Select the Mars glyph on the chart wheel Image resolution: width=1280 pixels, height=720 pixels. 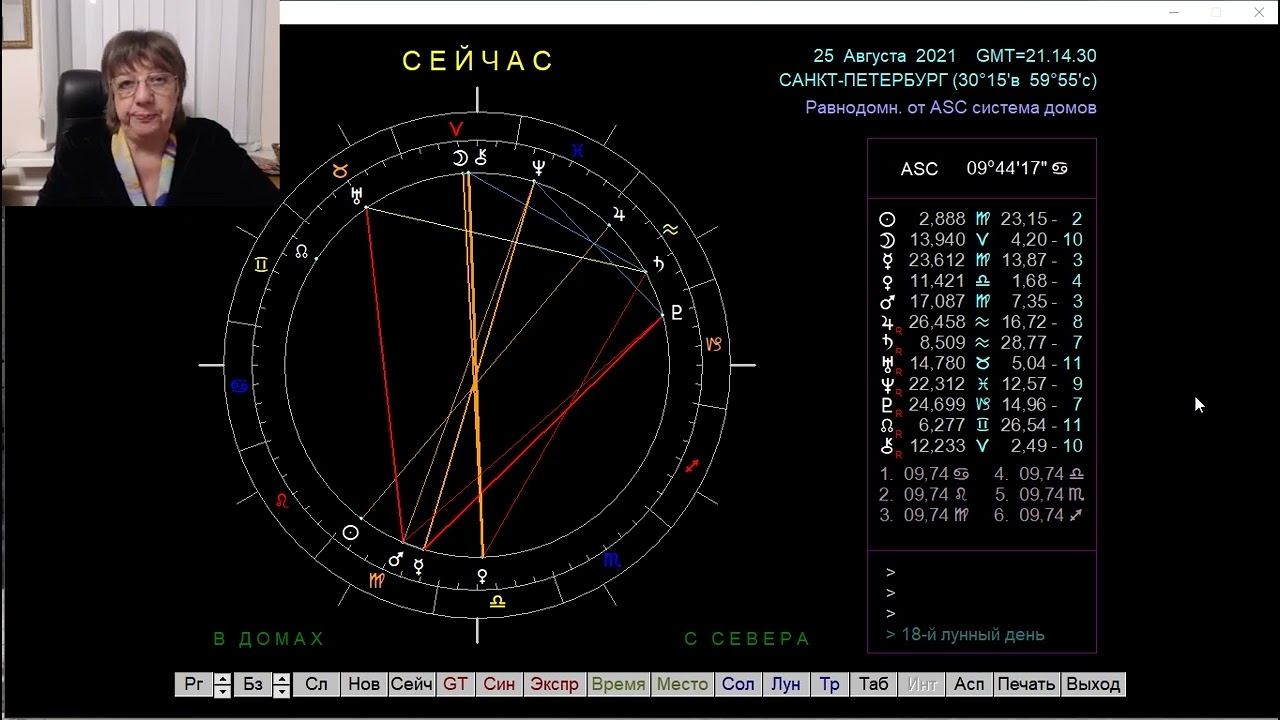pyautogui.click(x=396, y=559)
